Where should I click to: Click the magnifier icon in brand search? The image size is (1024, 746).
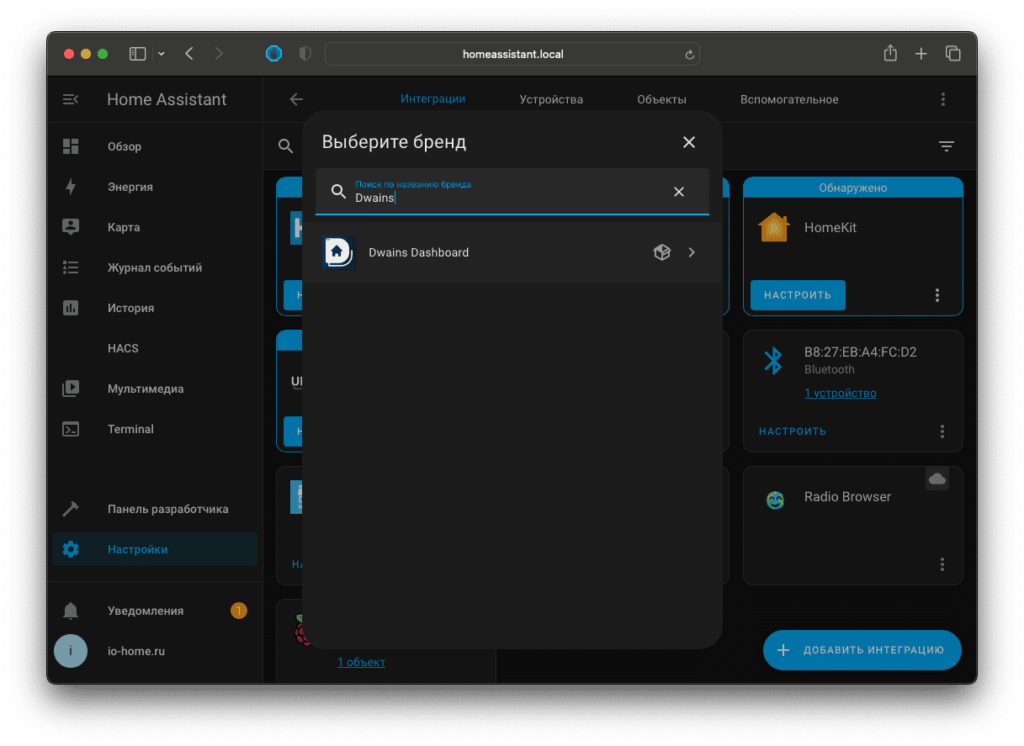coord(338,191)
